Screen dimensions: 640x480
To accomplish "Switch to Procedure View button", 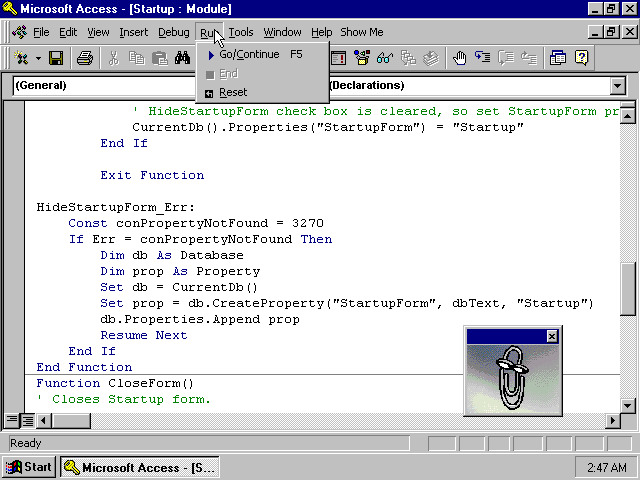I will [11, 420].
